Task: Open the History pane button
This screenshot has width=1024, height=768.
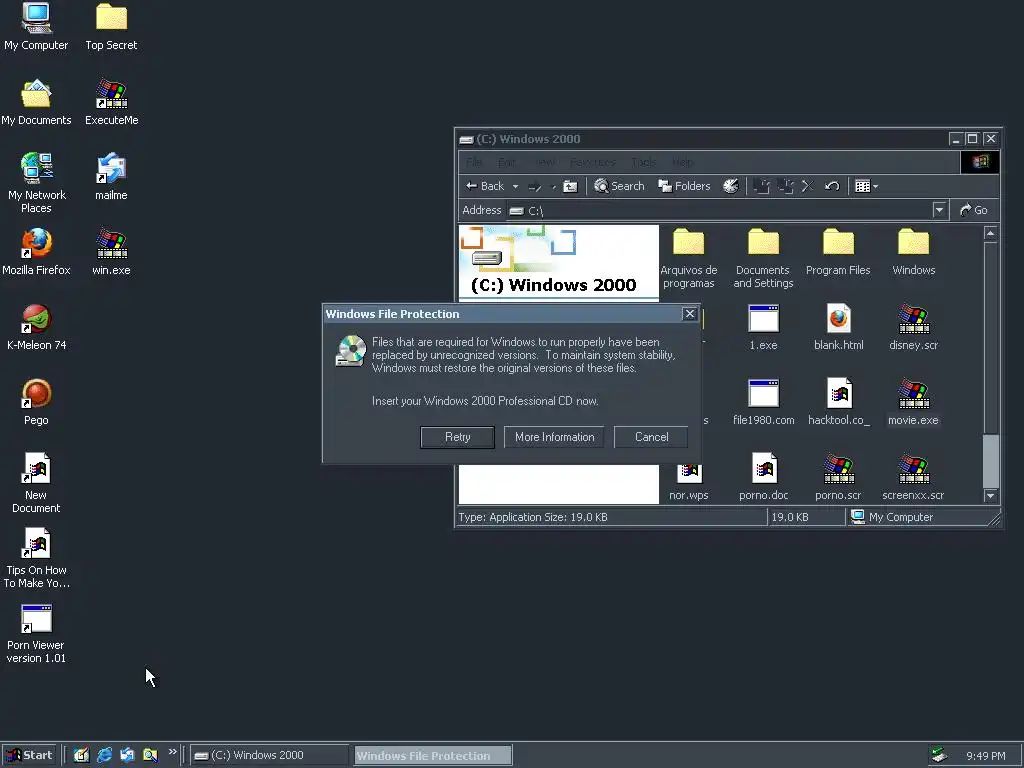Action: tap(731, 186)
